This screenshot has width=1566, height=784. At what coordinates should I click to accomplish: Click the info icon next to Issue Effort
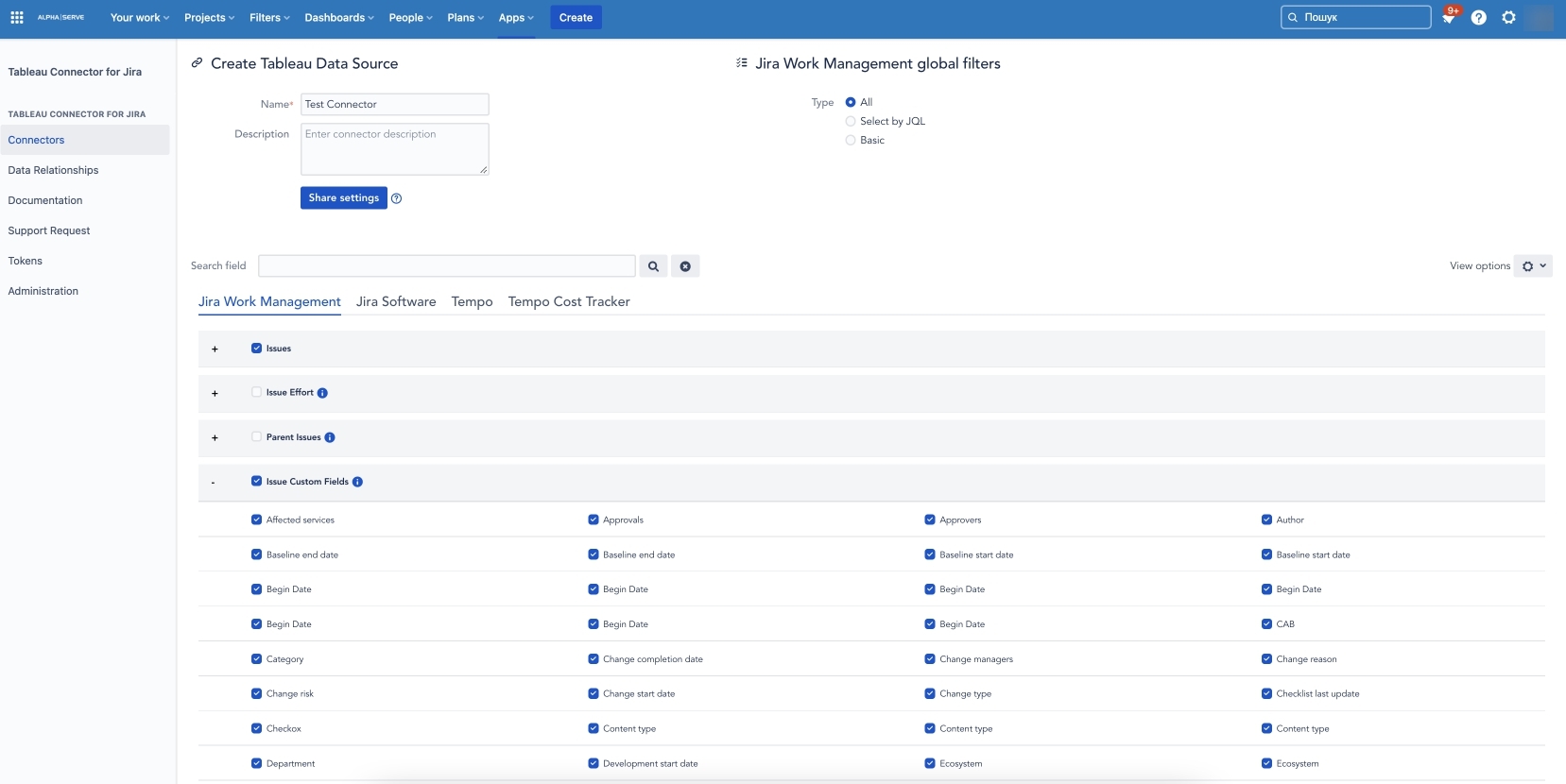point(322,393)
